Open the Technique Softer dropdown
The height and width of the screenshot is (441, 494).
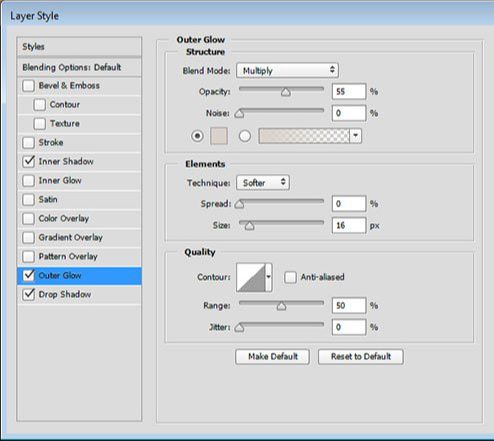point(263,183)
